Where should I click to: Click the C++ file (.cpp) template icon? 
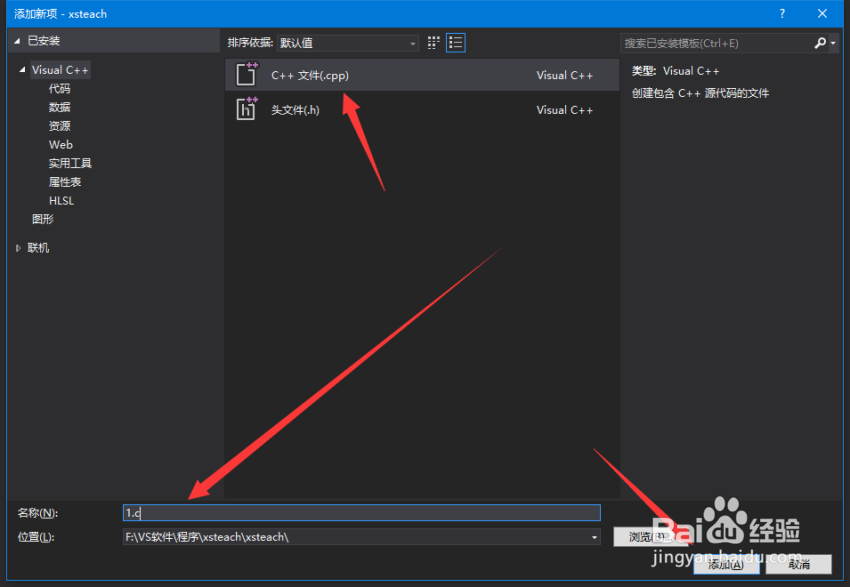click(247, 75)
